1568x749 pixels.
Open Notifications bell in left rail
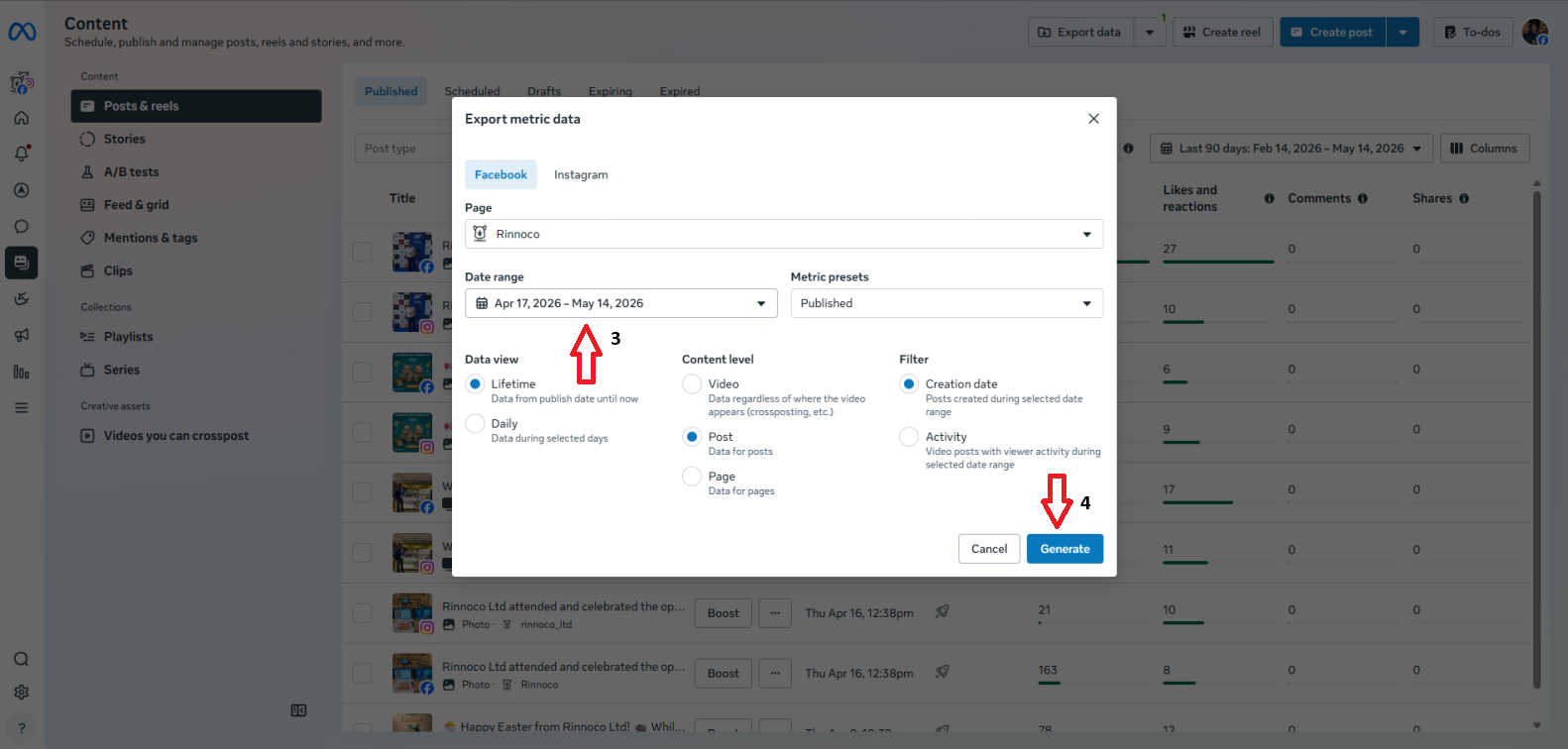point(21,154)
